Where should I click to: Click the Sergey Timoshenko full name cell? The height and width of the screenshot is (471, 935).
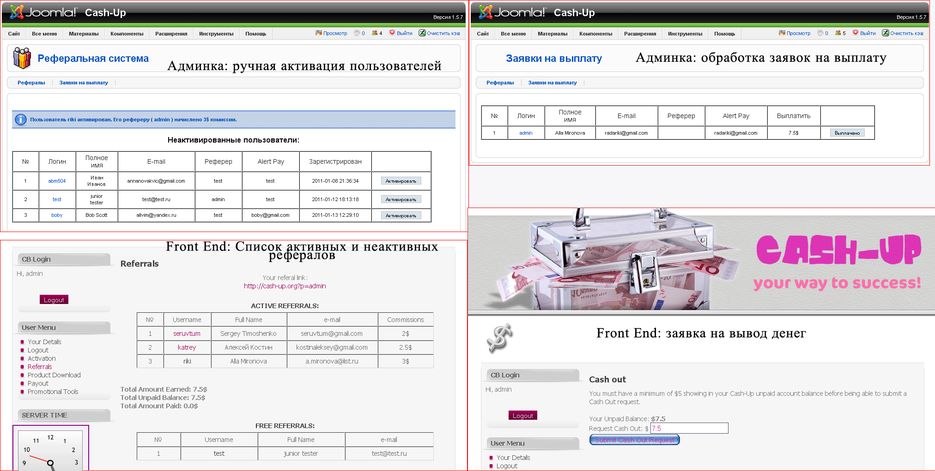[249, 334]
